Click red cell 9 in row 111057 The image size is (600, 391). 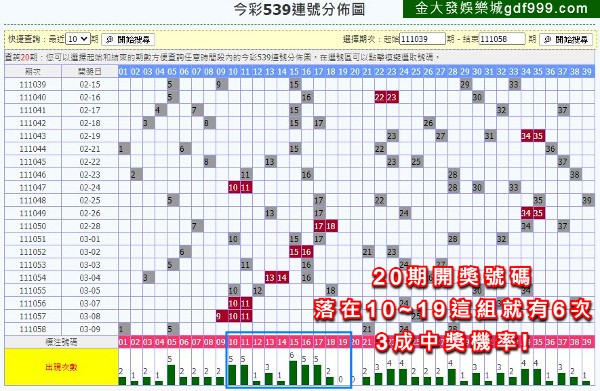click(x=221, y=316)
